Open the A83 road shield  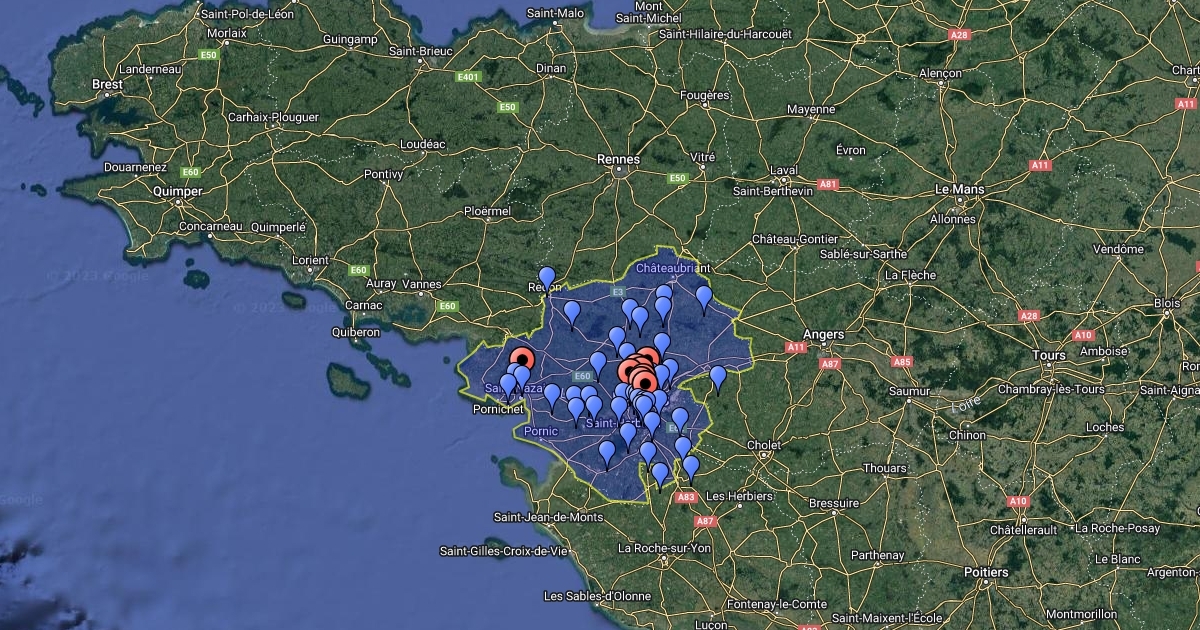686,496
